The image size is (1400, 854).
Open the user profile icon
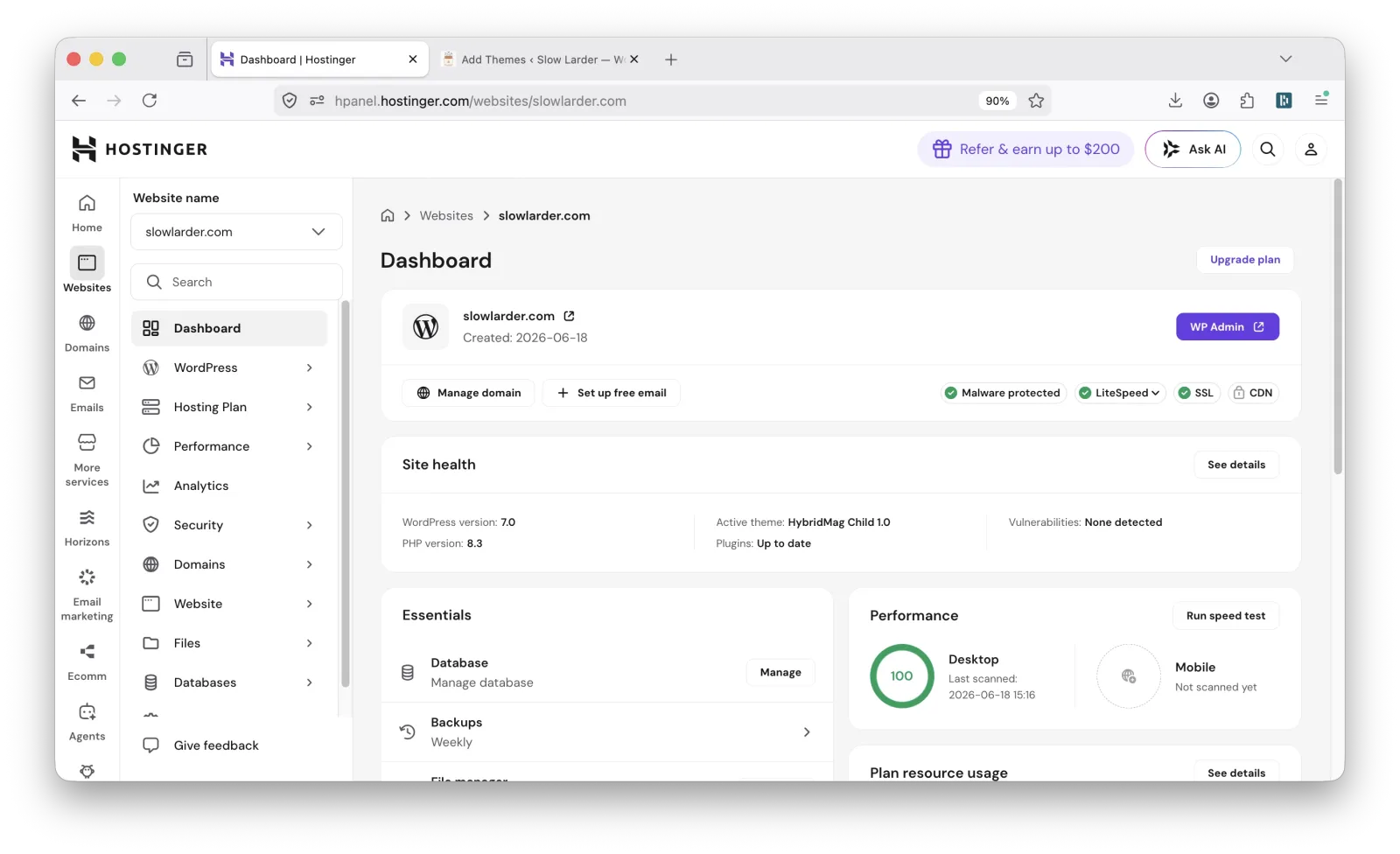(1311, 149)
